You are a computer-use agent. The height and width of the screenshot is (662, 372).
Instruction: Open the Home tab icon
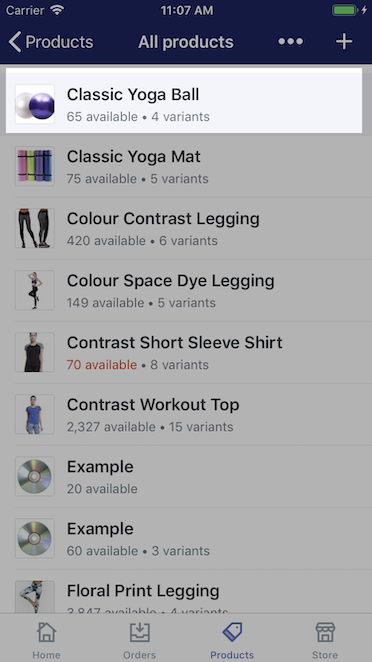46,632
